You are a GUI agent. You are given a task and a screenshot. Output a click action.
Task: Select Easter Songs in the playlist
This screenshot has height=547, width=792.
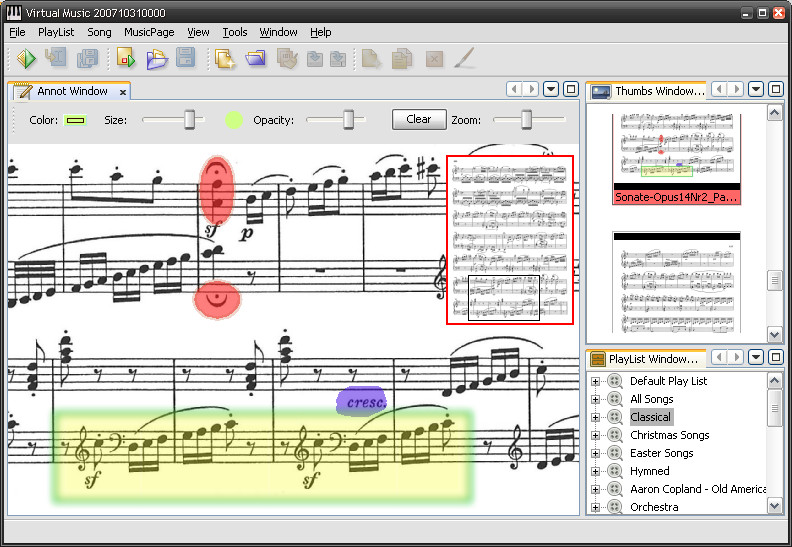point(662,453)
